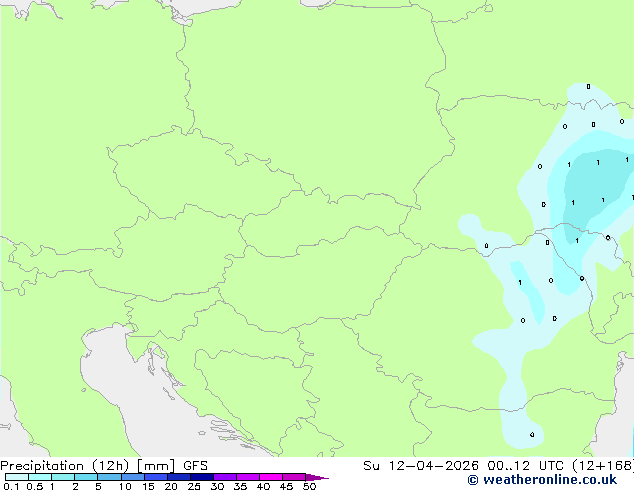Select the legend label 25
The height and width of the screenshot is (490, 634).
[x=194, y=486]
